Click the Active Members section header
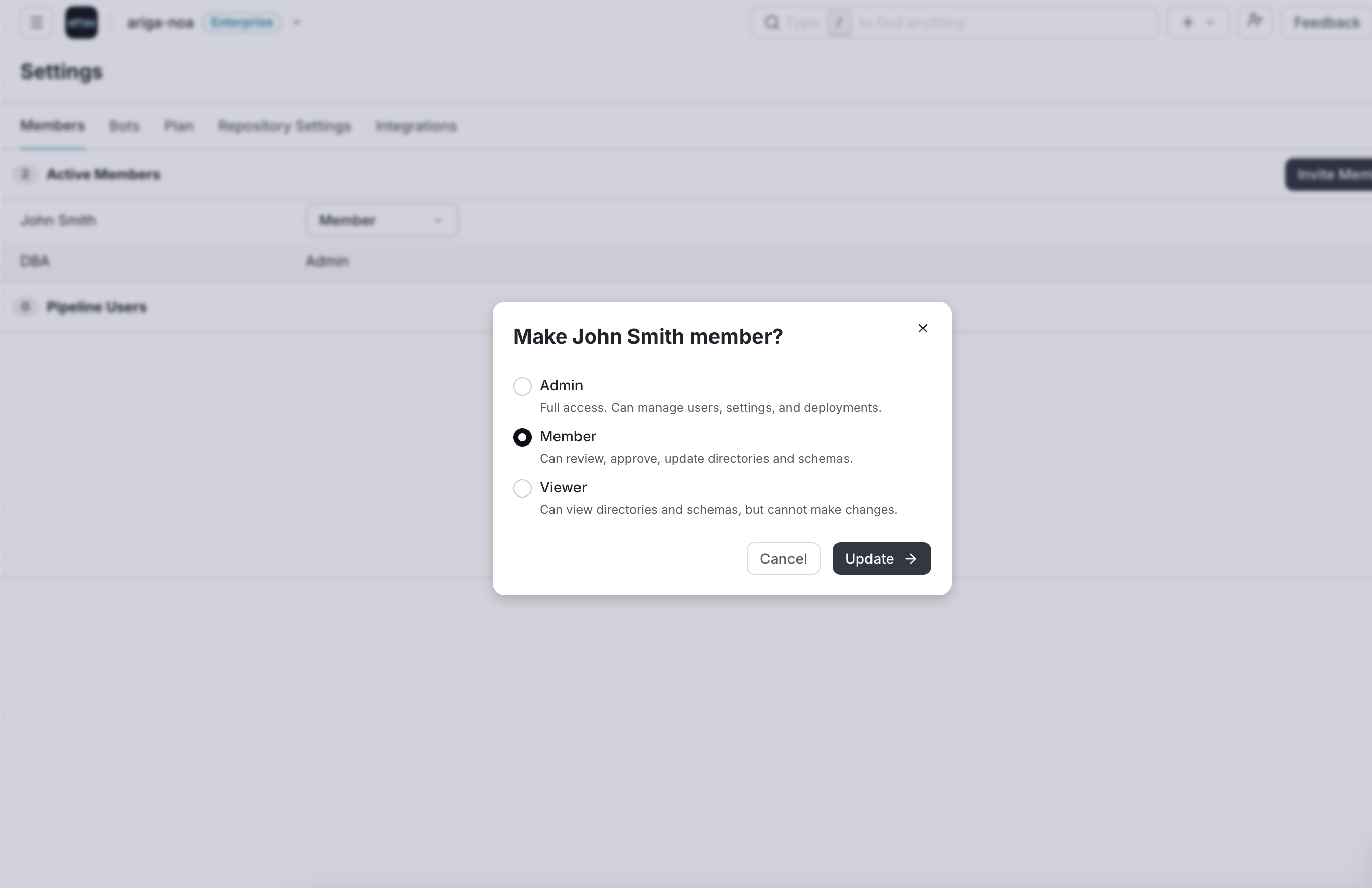The width and height of the screenshot is (1372, 888). pyautogui.click(x=103, y=174)
